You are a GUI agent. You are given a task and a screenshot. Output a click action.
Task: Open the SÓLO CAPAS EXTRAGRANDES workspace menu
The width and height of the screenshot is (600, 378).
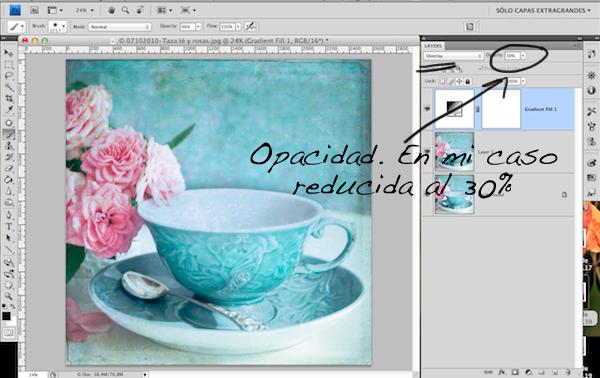[543, 10]
